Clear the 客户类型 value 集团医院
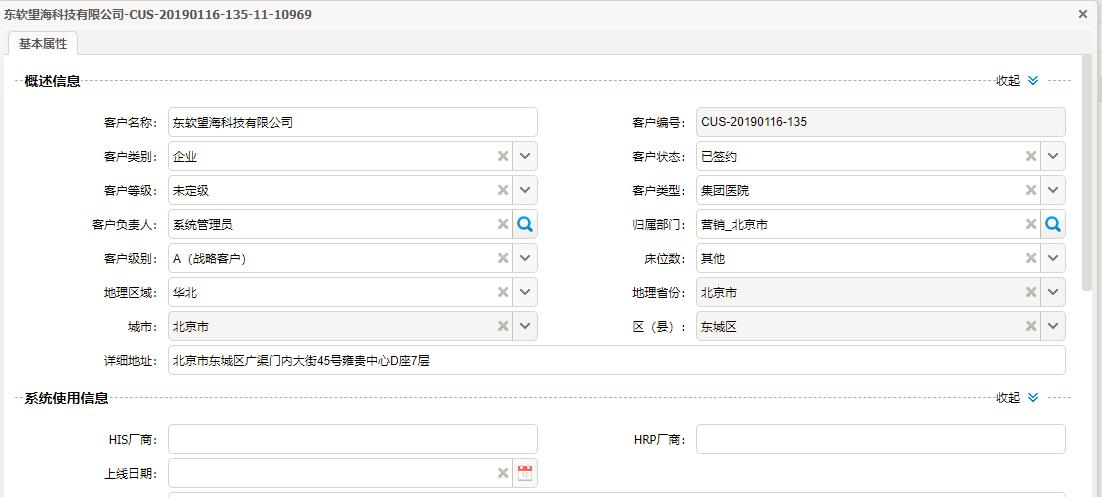The image size is (1102, 497). click(1030, 191)
